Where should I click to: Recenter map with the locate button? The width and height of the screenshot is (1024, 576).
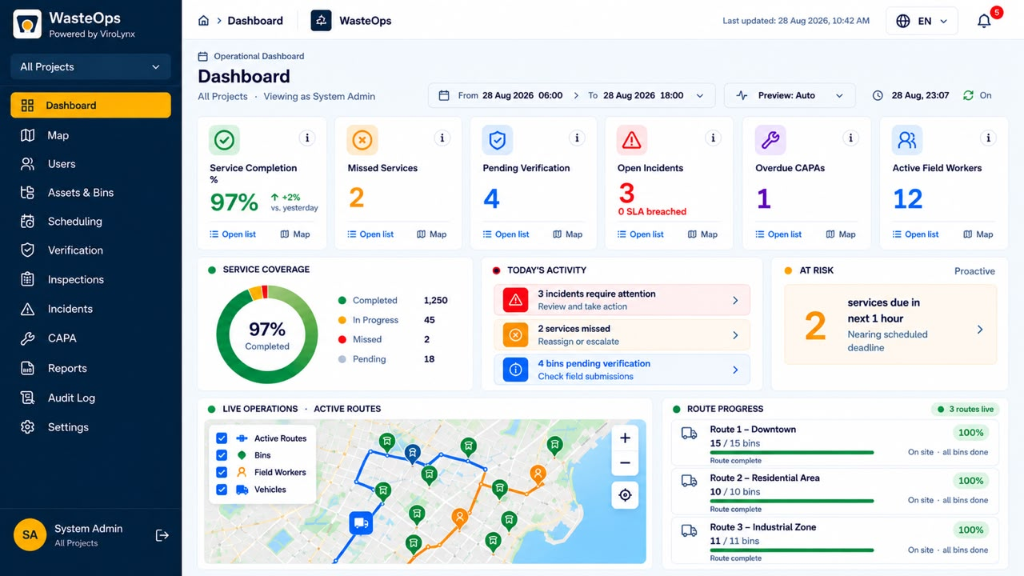coord(625,495)
